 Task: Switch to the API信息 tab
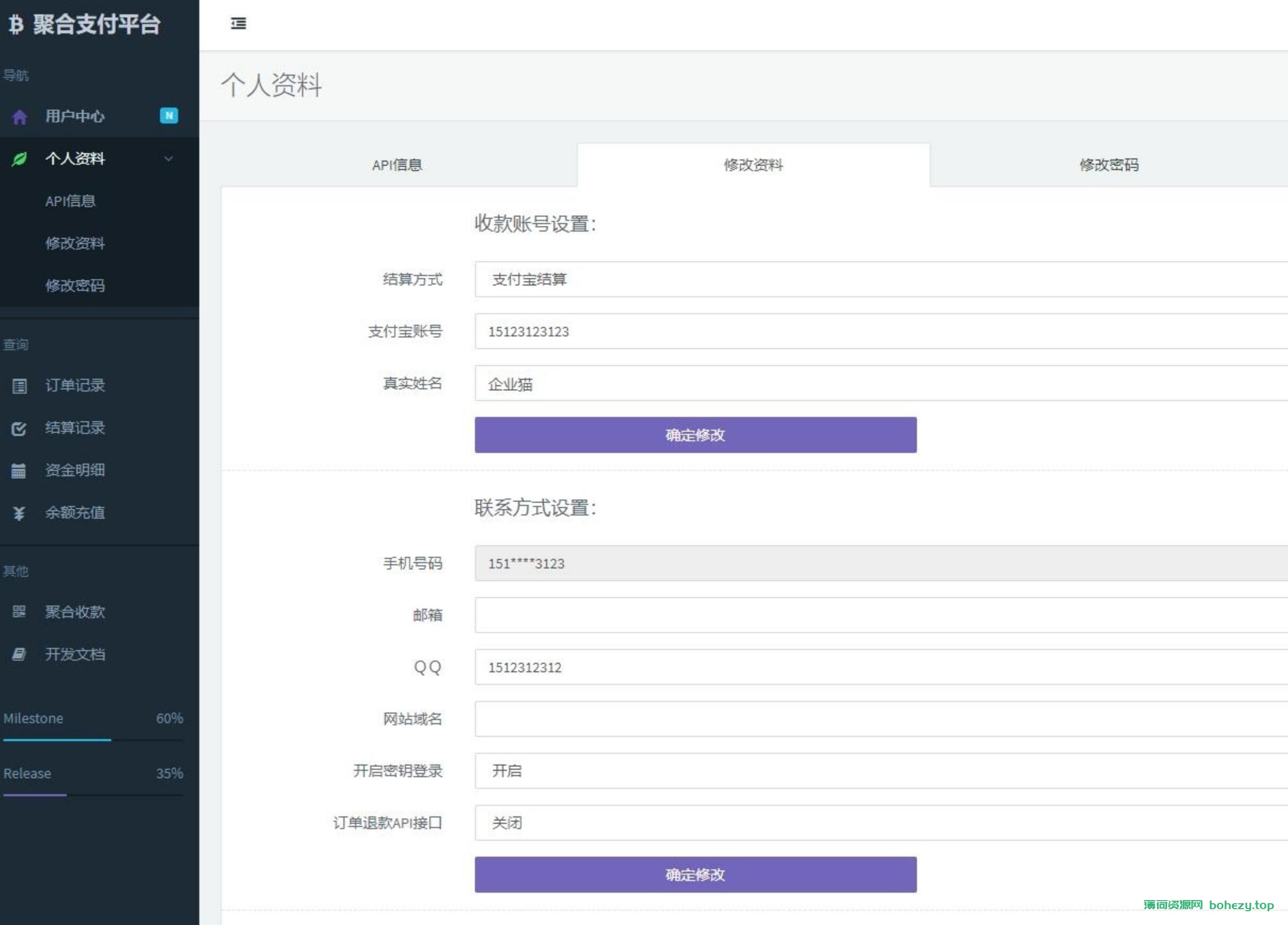click(x=399, y=165)
